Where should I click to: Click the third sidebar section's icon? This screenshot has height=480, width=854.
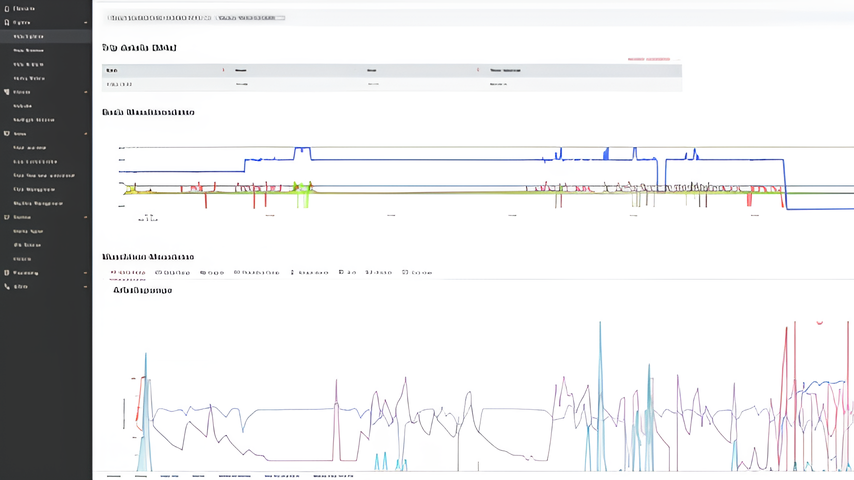pyautogui.click(x=7, y=92)
